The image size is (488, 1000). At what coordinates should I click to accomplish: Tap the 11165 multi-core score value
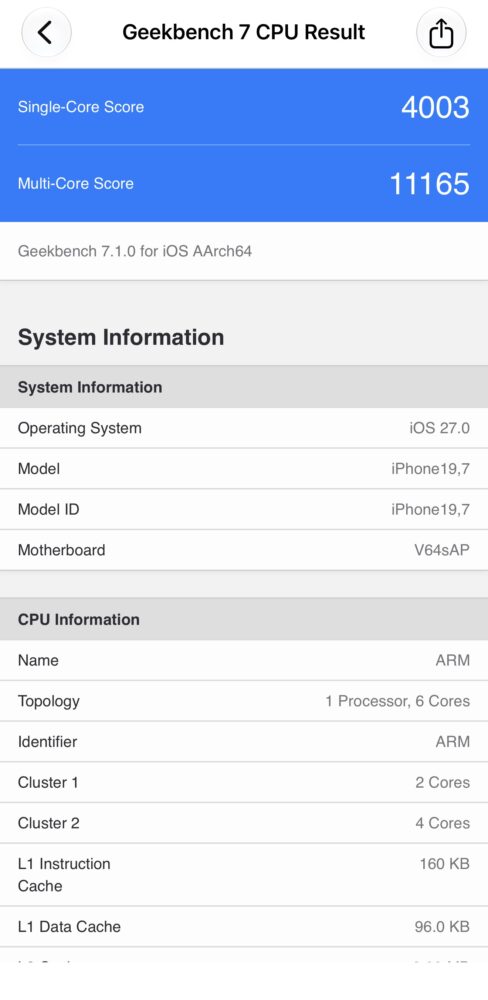click(x=429, y=184)
